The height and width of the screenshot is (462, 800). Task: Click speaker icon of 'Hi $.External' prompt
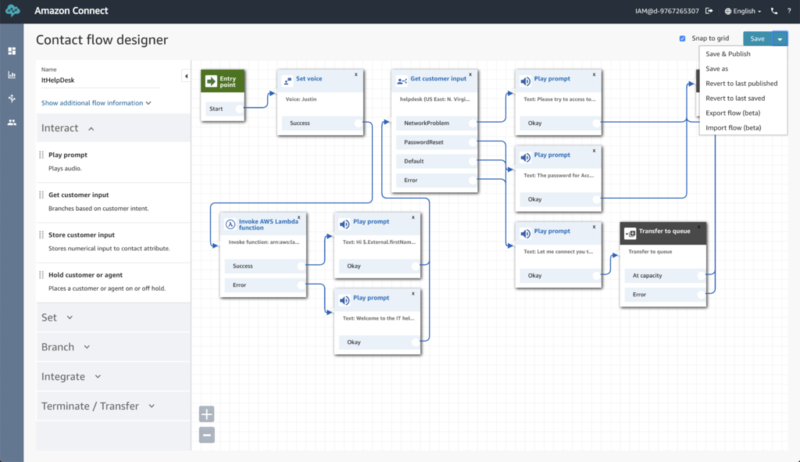[344, 224]
